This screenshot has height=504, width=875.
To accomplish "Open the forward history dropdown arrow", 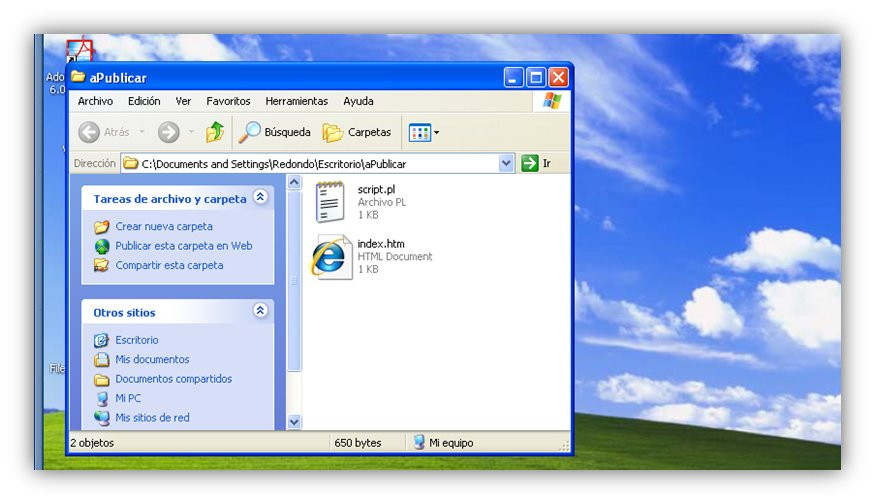I will 191,132.
